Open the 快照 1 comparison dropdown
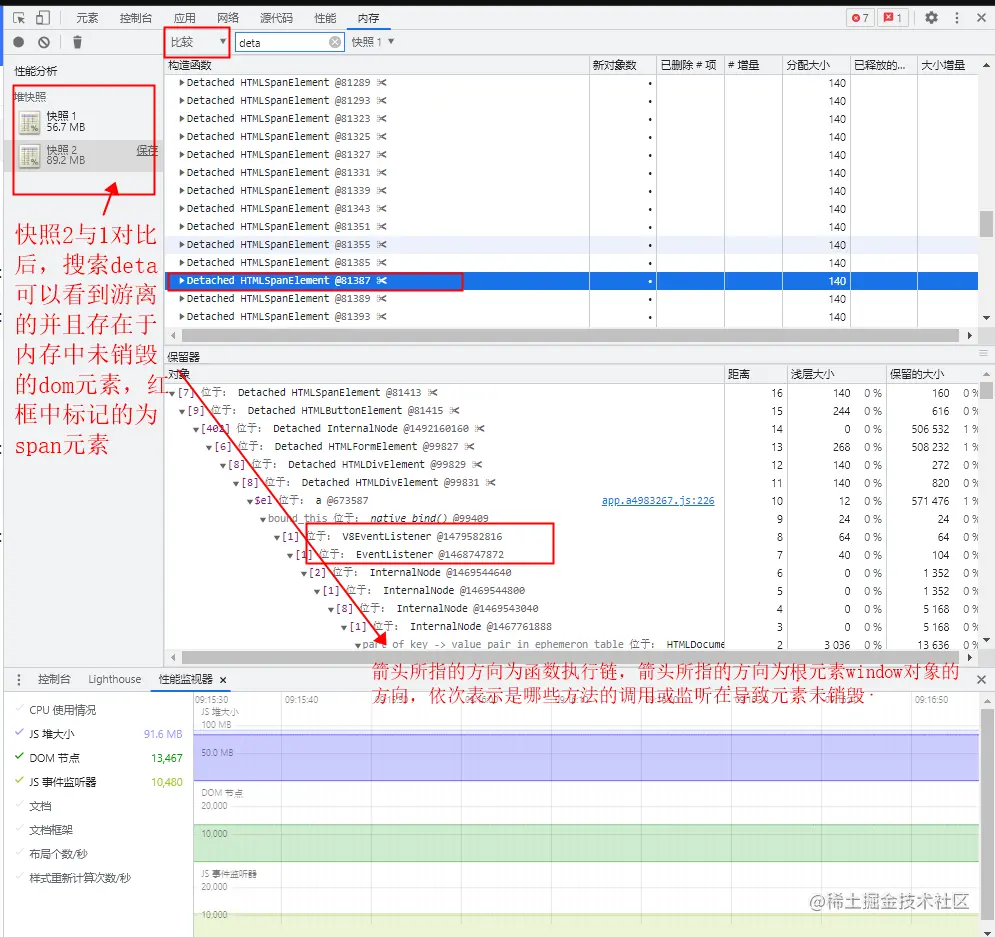The height and width of the screenshot is (937, 995). click(x=372, y=42)
